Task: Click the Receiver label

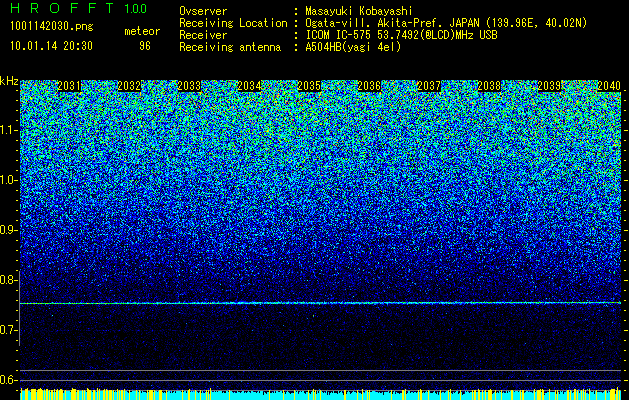Action: pyautogui.click(x=203, y=35)
